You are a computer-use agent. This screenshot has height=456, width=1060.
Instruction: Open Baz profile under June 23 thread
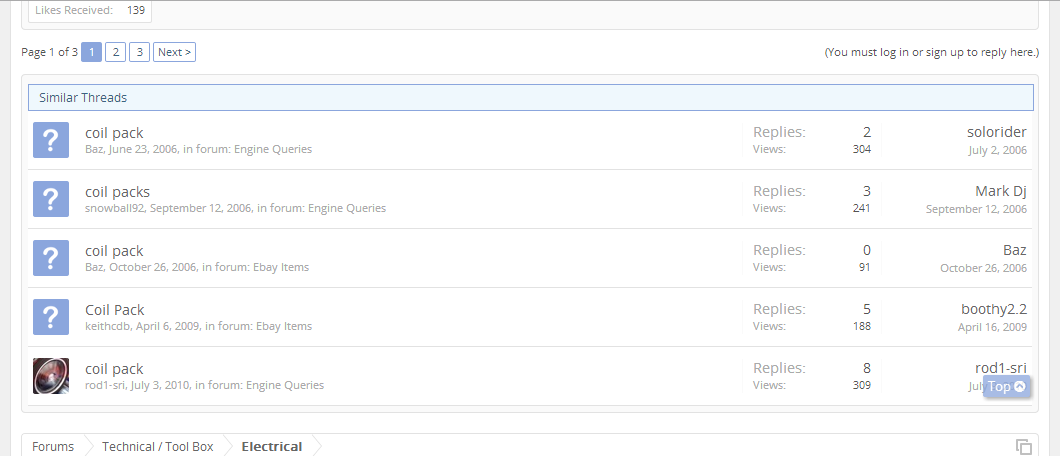click(94, 149)
